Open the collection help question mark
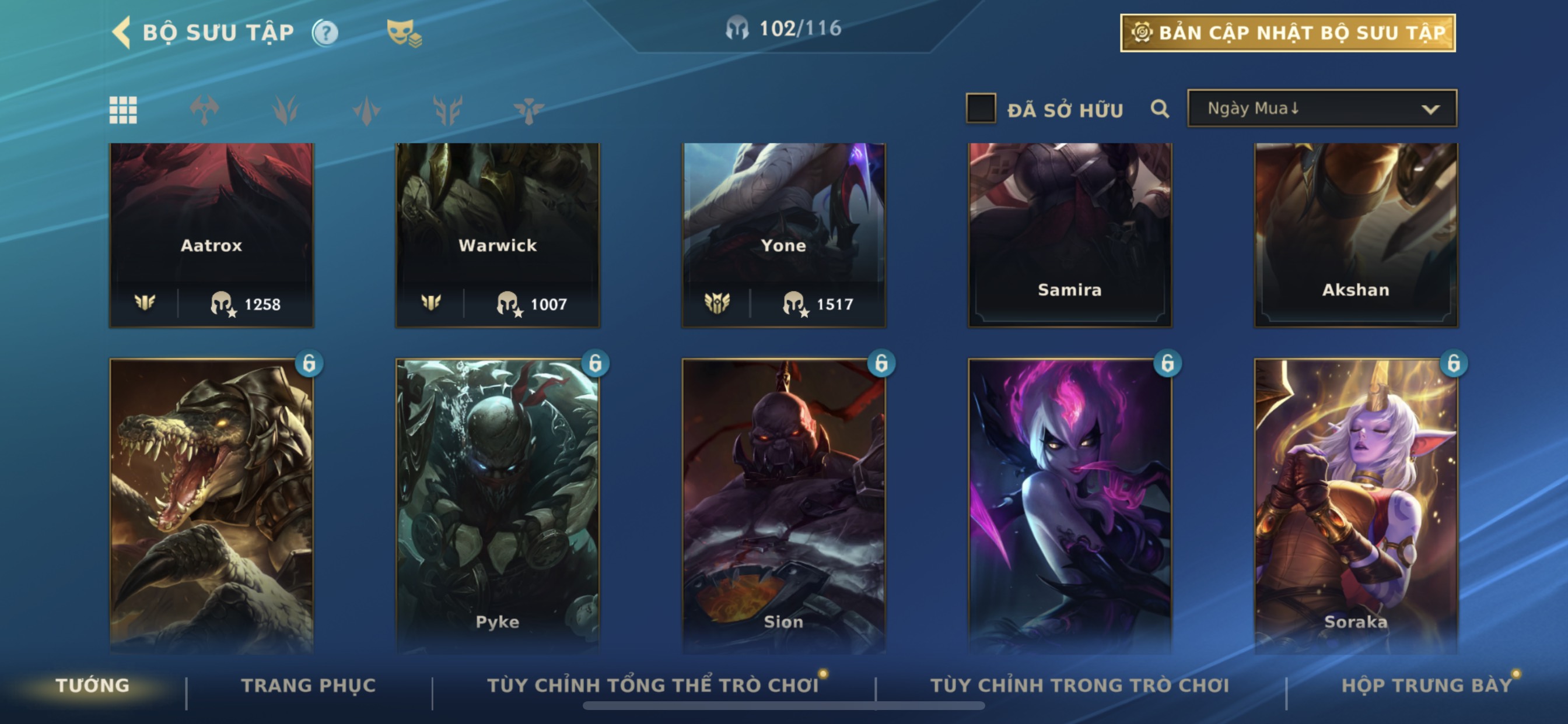Viewport: 1568px width, 724px height. pos(325,32)
